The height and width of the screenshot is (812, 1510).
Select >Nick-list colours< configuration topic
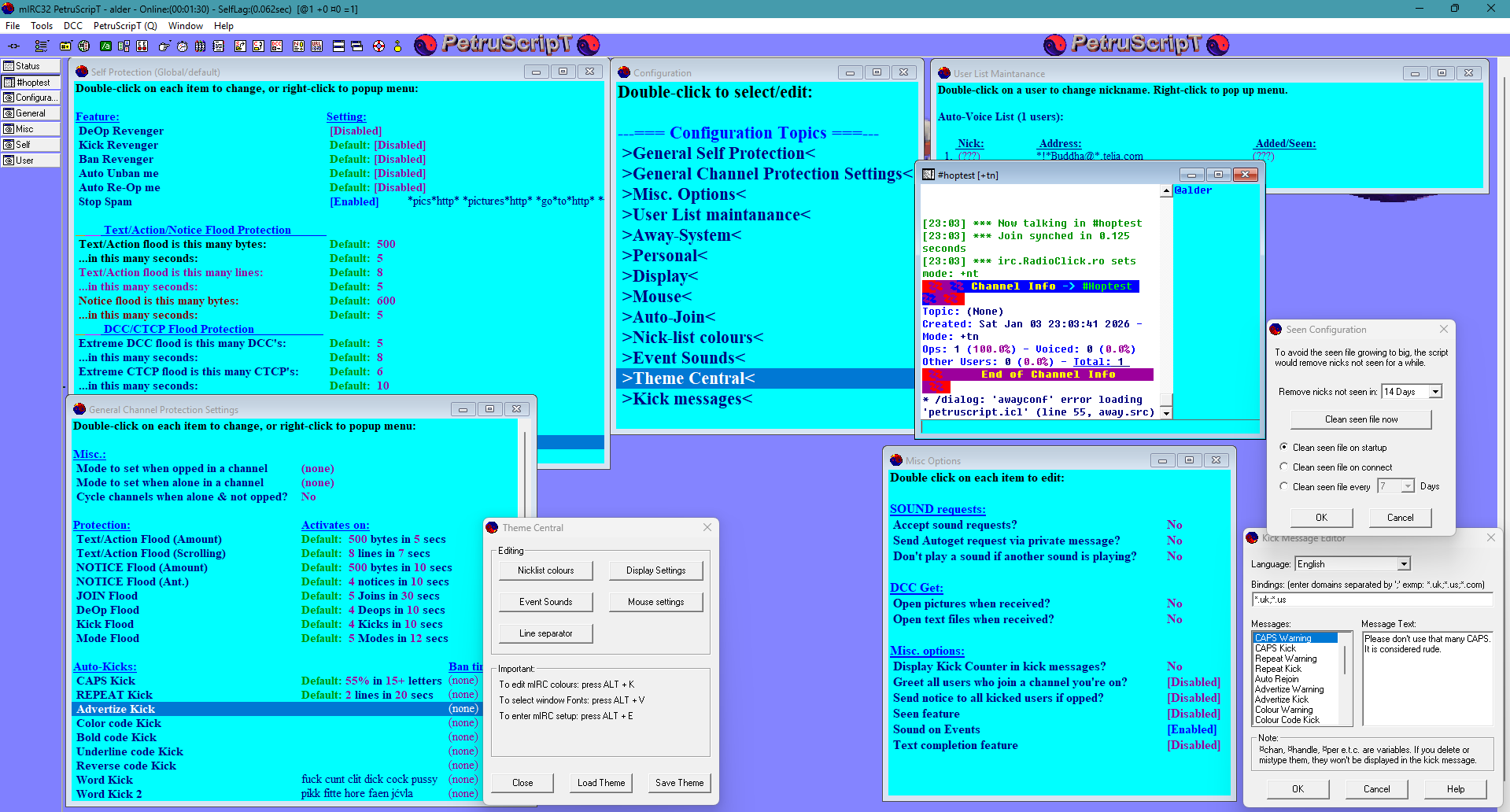[x=692, y=338]
